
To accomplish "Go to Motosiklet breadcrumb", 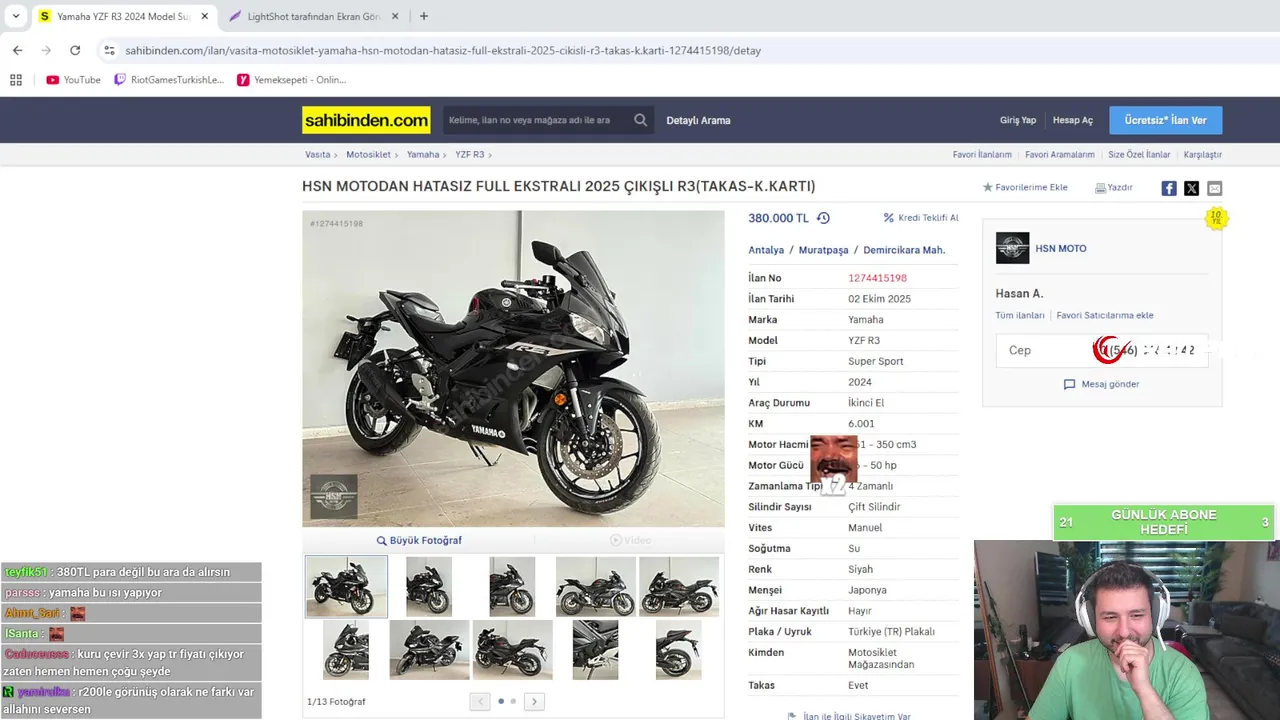I will pyautogui.click(x=368, y=155).
